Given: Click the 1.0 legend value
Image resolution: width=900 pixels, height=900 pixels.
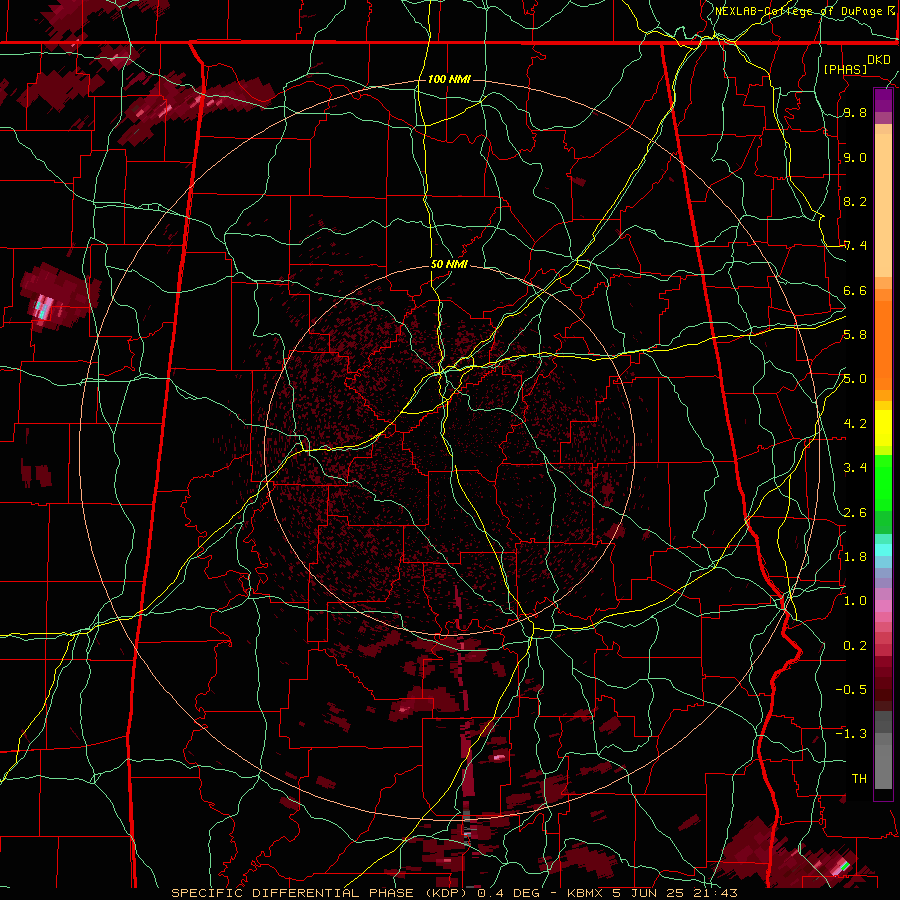Looking at the screenshot, I should (855, 601).
